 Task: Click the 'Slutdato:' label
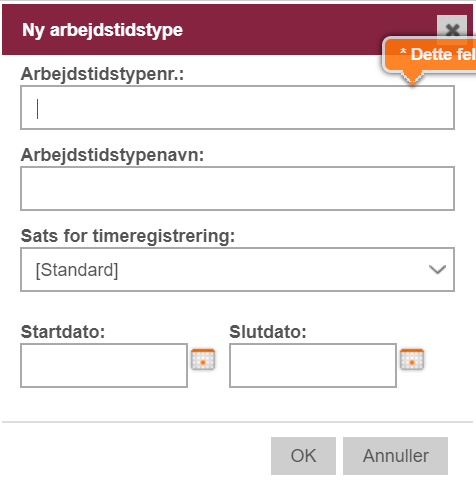tap(268, 332)
